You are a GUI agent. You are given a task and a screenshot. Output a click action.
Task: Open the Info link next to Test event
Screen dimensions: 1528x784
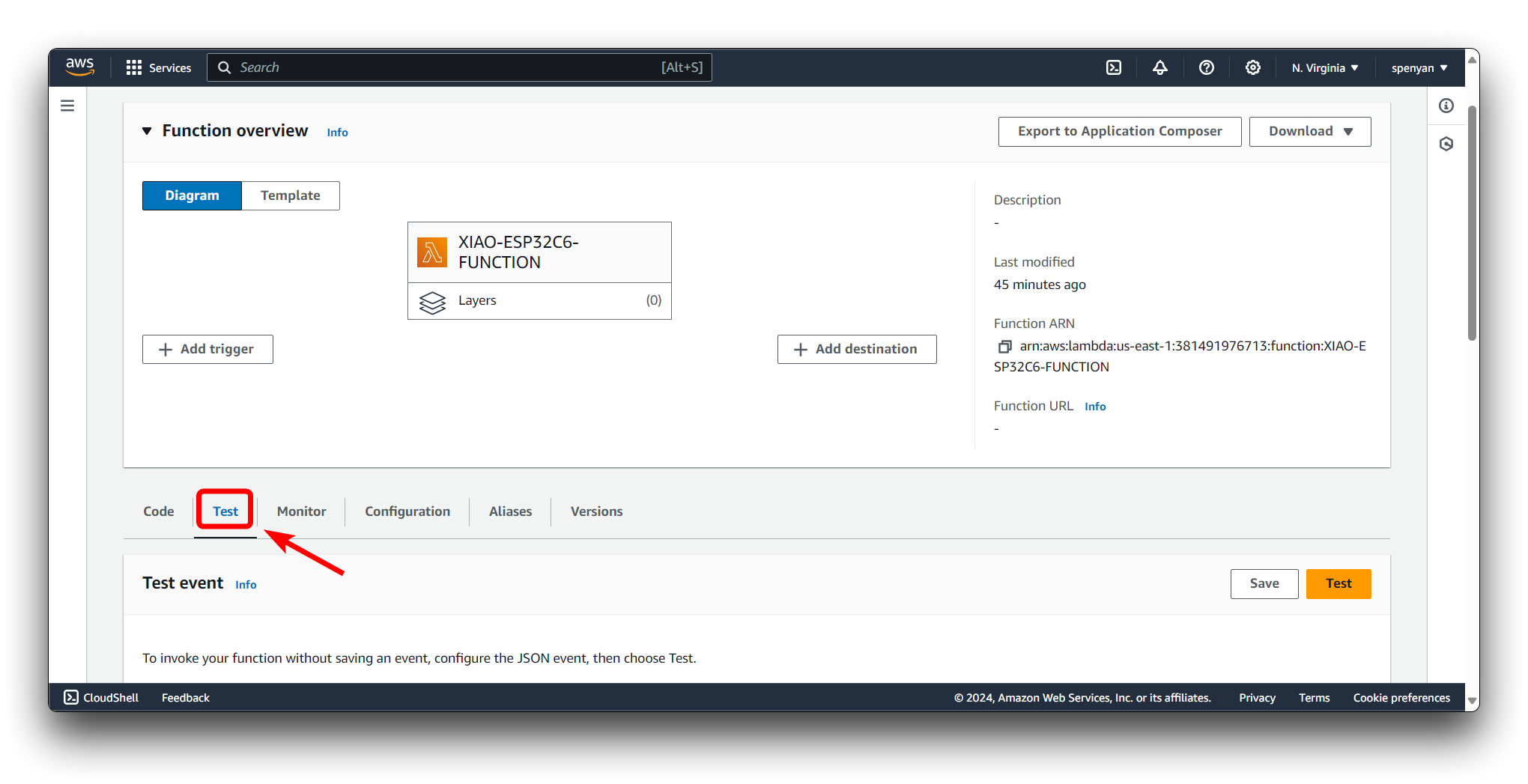(246, 585)
